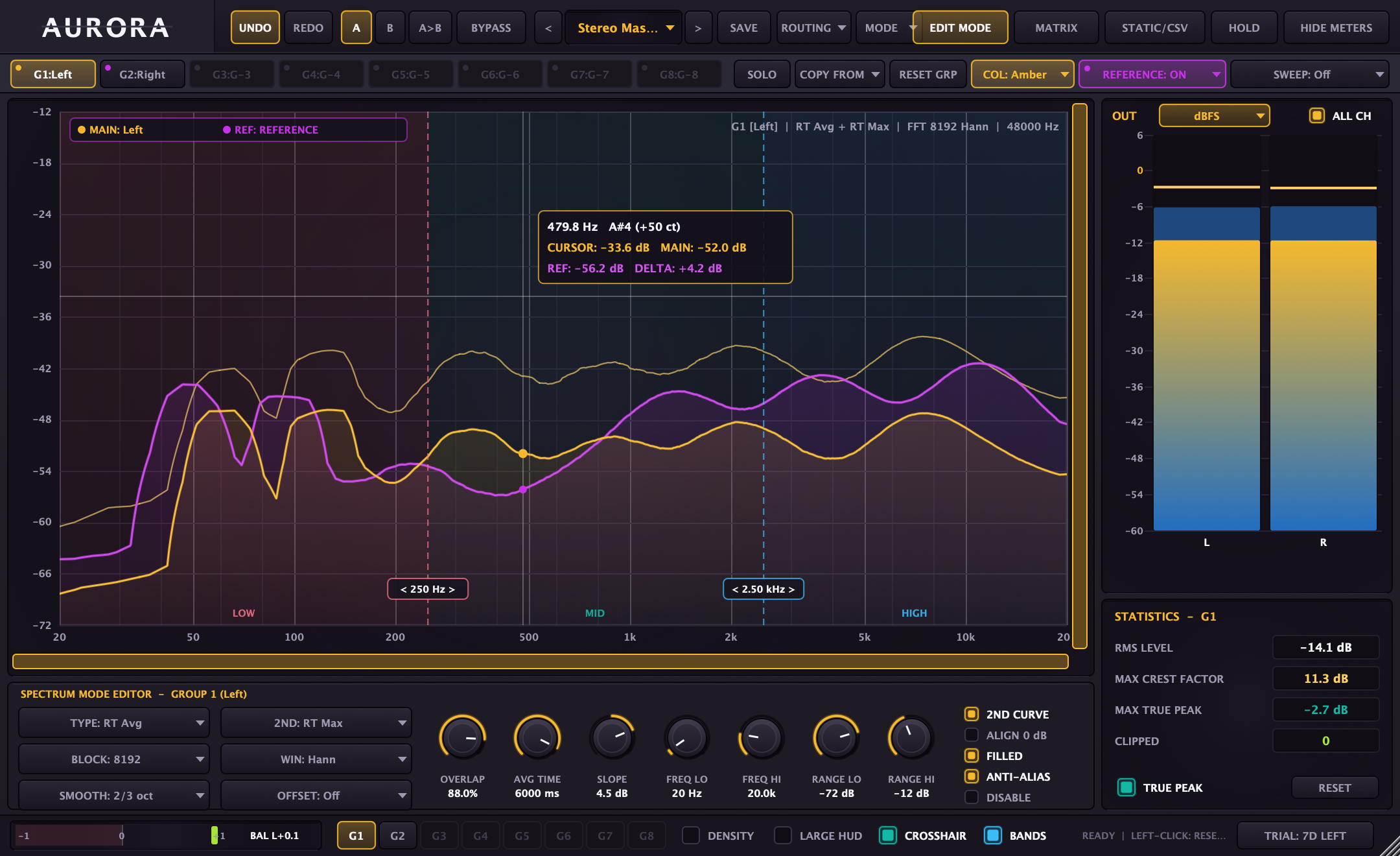Open the OFFSET: Off dropdown
The height and width of the screenshot is (856, 1400).
click(x=316, y=795)
